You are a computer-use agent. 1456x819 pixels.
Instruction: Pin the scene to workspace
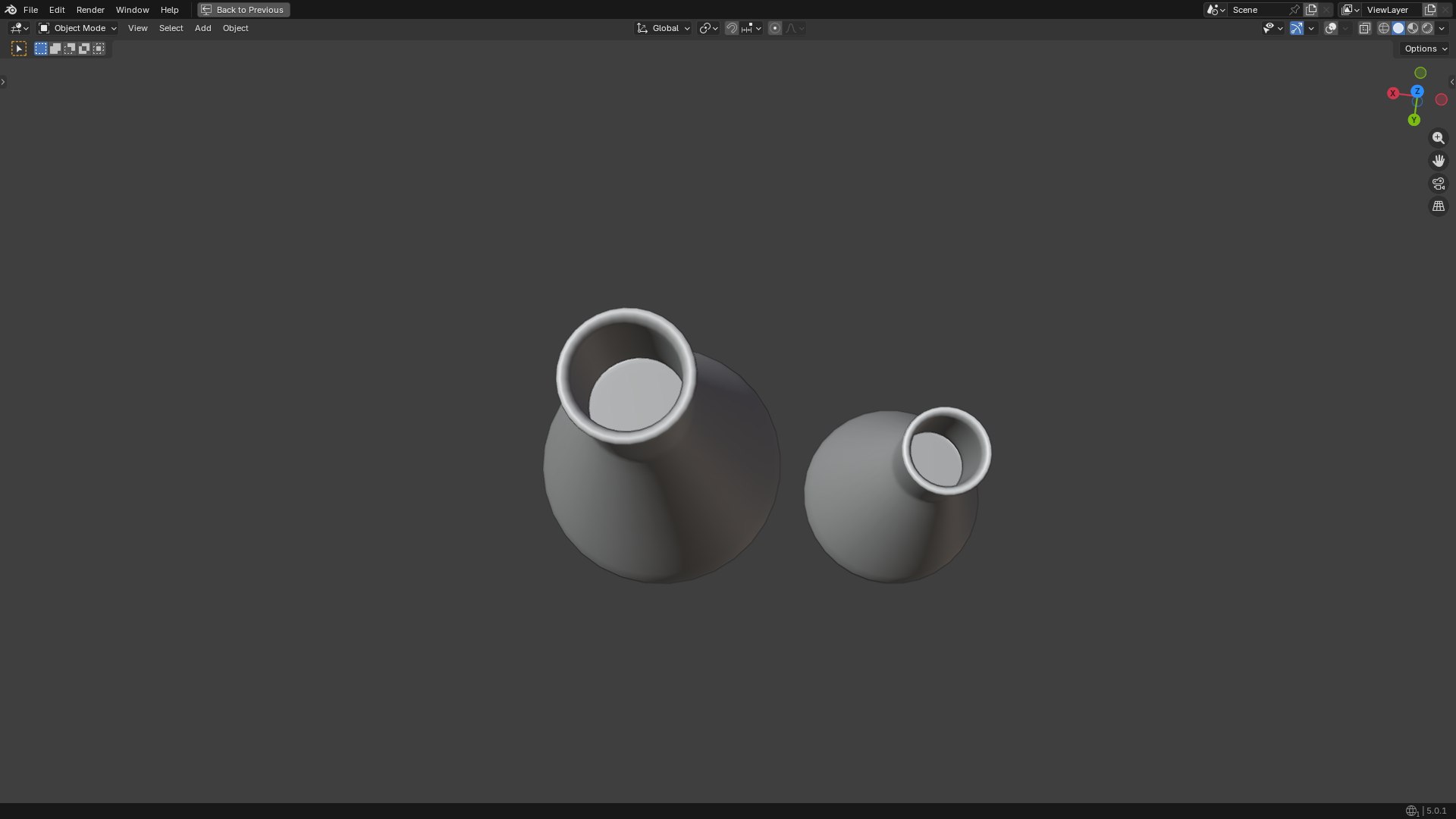(1294, 10)
